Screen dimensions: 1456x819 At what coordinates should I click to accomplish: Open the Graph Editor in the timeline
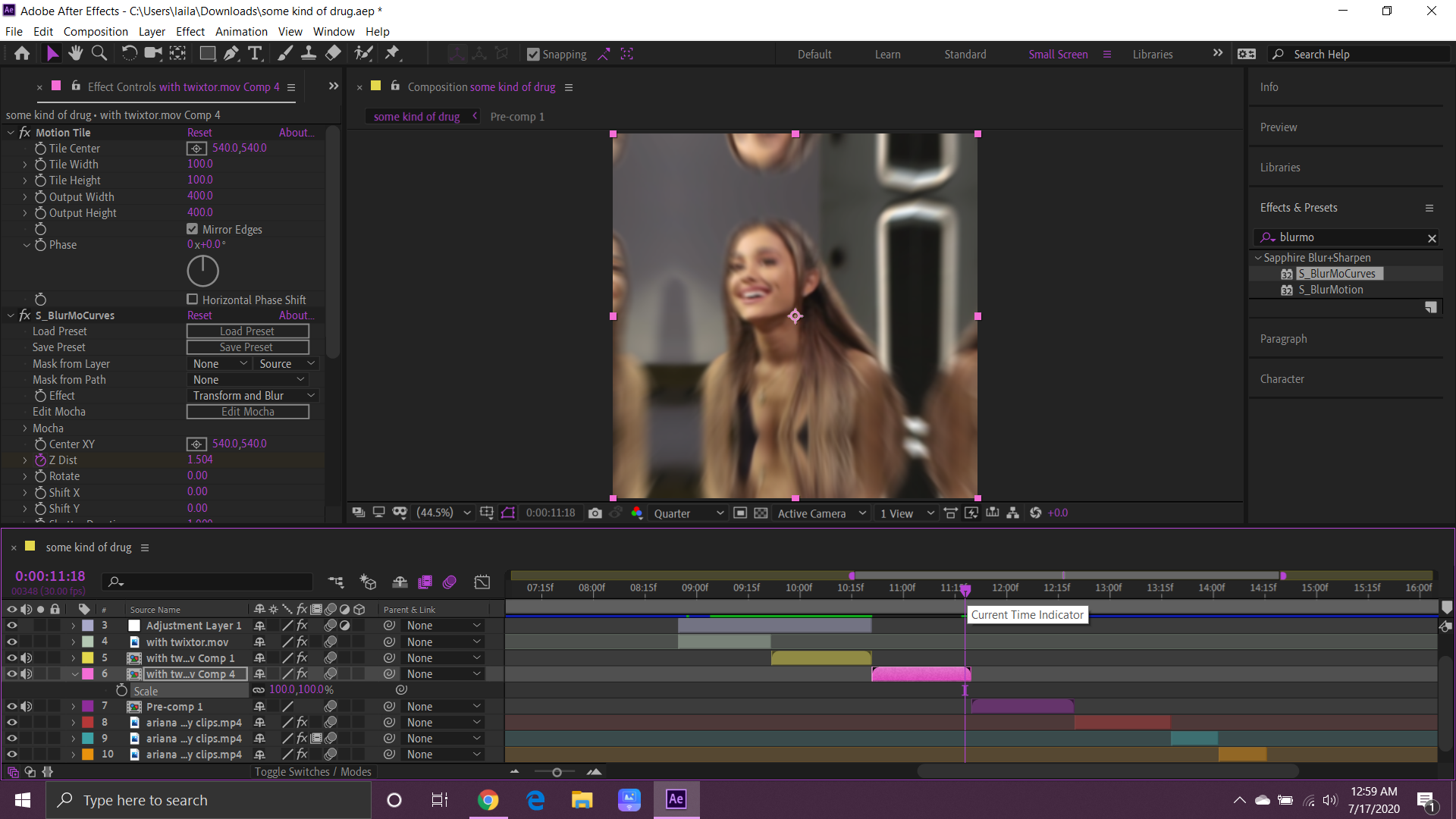483,582
